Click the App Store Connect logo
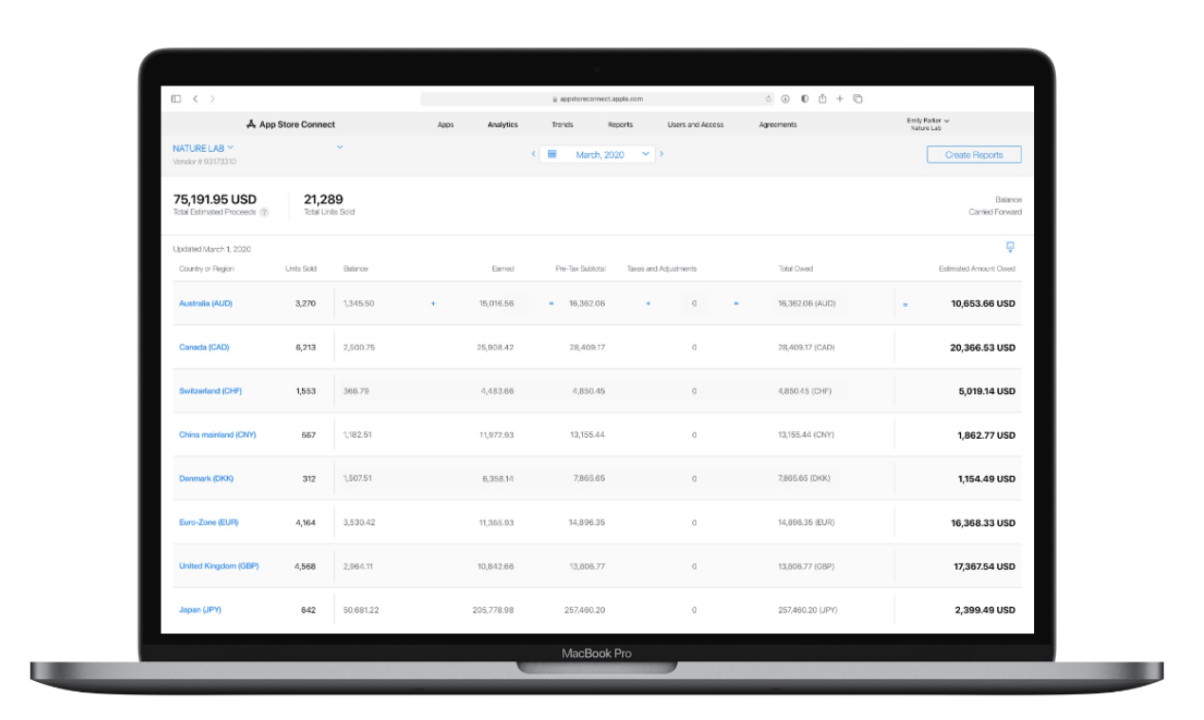 [291, 125]
